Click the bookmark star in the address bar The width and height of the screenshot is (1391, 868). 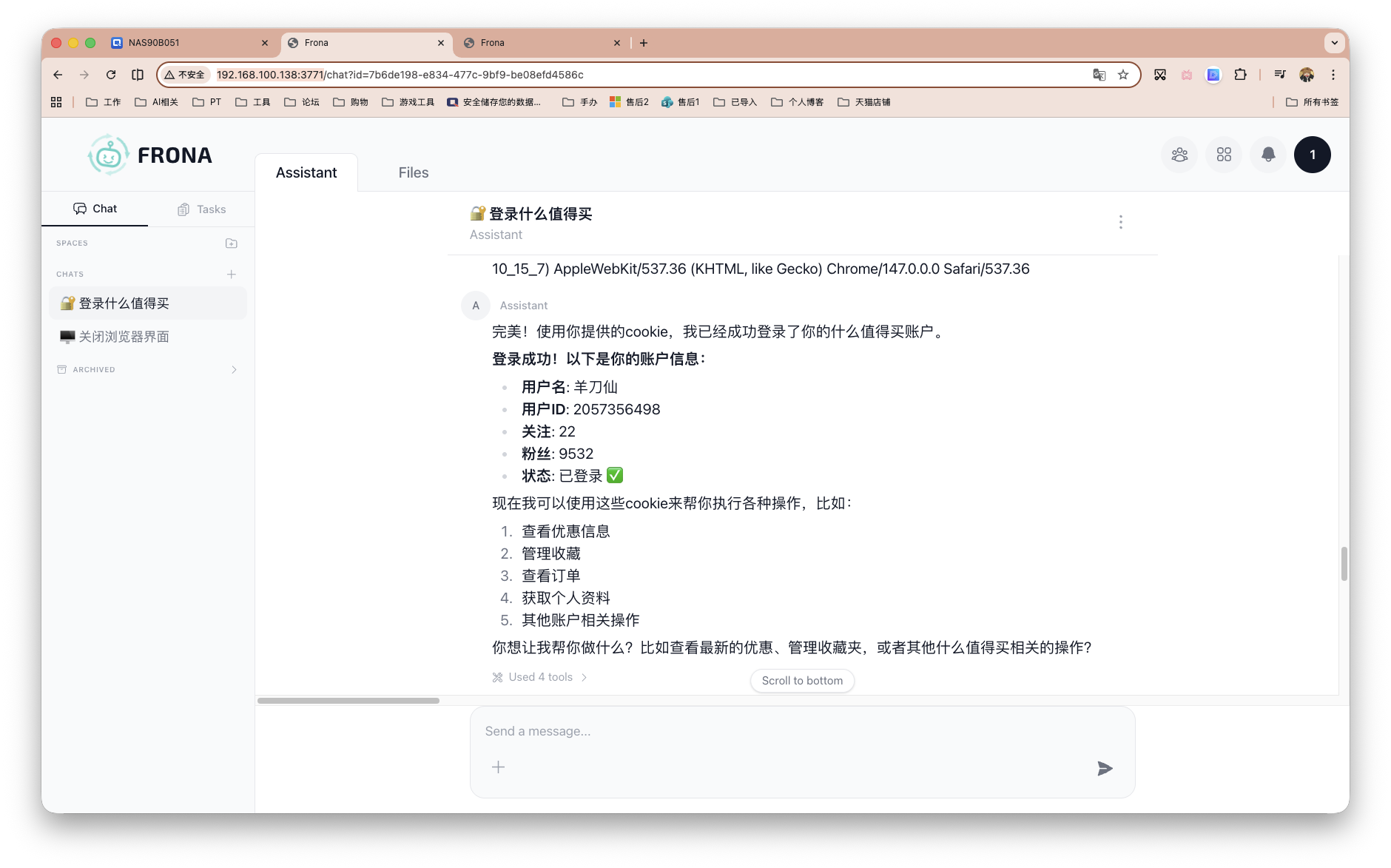(1123, 75)
